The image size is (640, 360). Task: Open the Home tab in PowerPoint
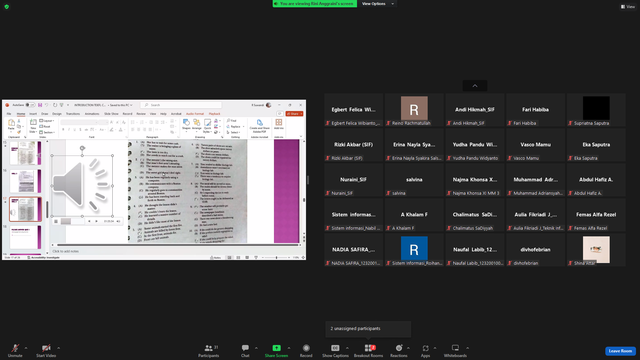[21, 114]
